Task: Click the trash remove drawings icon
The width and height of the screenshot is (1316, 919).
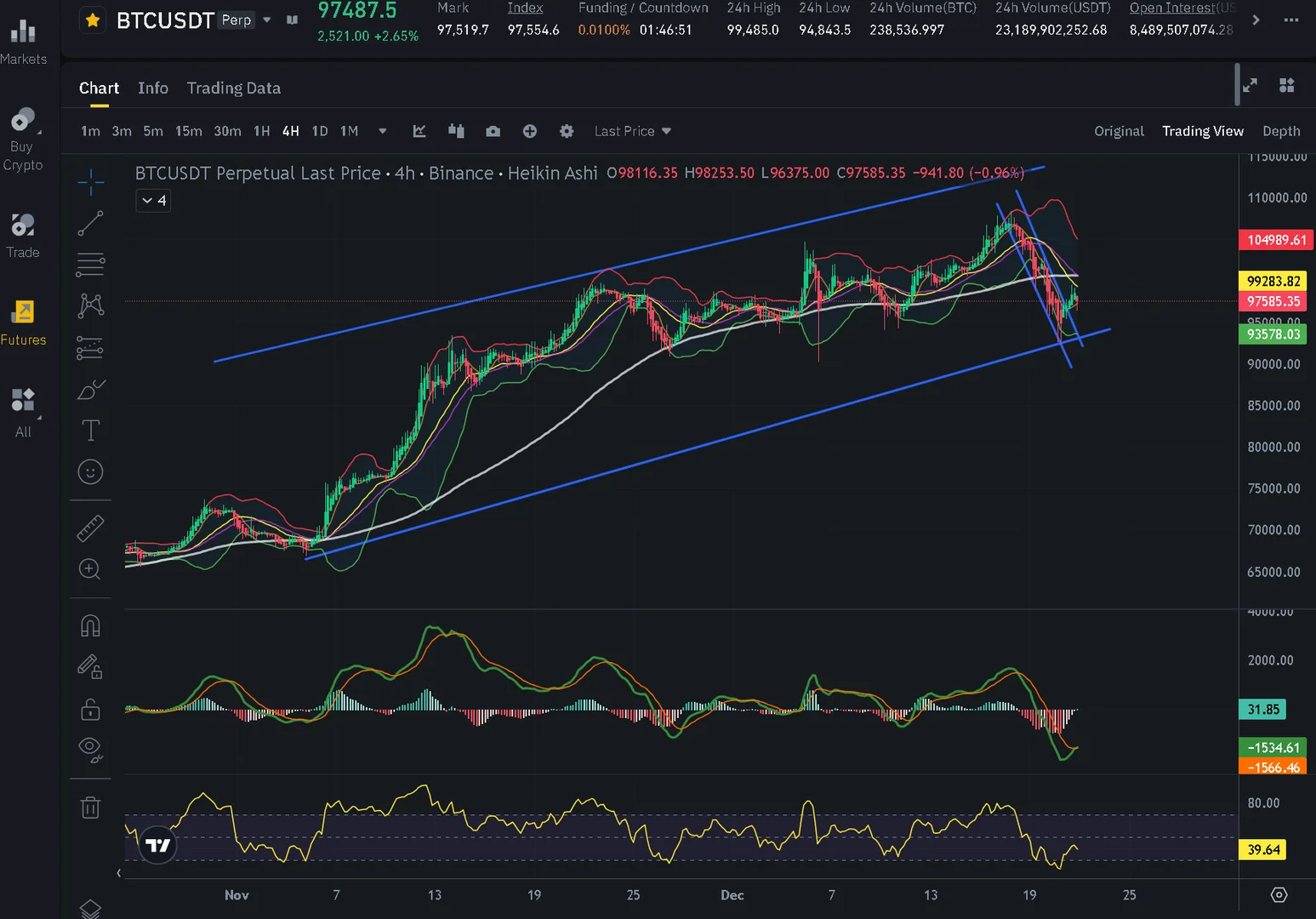Action: (90, 807)
